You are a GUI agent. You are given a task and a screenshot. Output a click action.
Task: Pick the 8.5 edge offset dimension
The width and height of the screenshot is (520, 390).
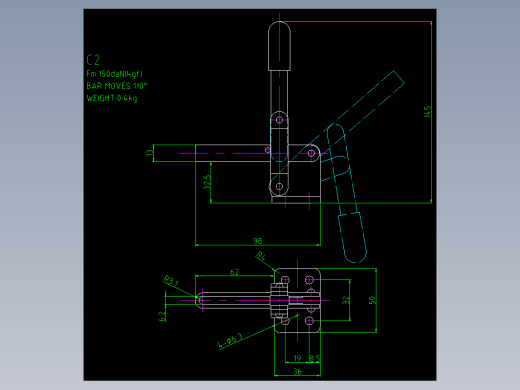(314, 358)
